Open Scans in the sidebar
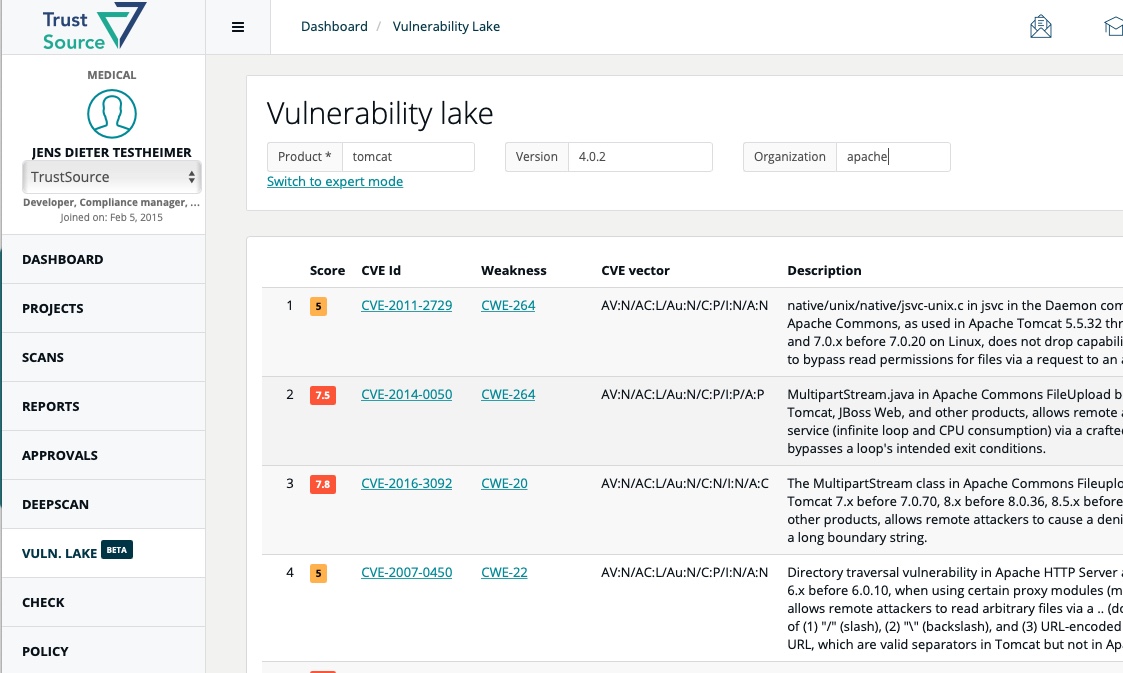The width and height of the screenshot is (1123, 673). [x=104, y=357]
